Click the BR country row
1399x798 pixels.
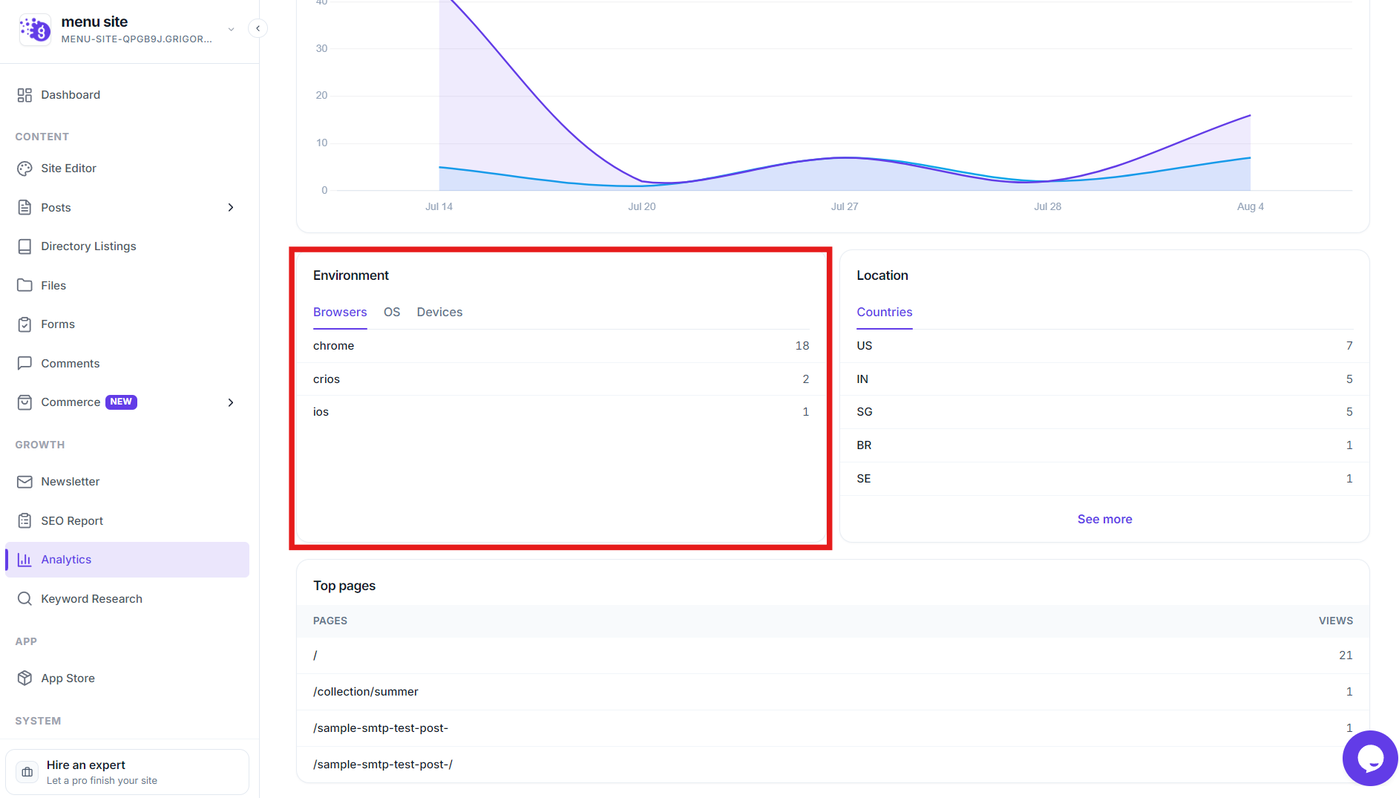(x=1104, y=445)
